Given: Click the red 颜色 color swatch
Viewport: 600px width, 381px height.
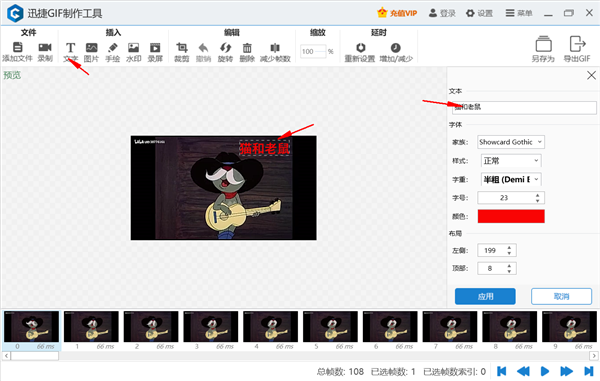Looking at the screenshot, I should click(x=511, y=216).
